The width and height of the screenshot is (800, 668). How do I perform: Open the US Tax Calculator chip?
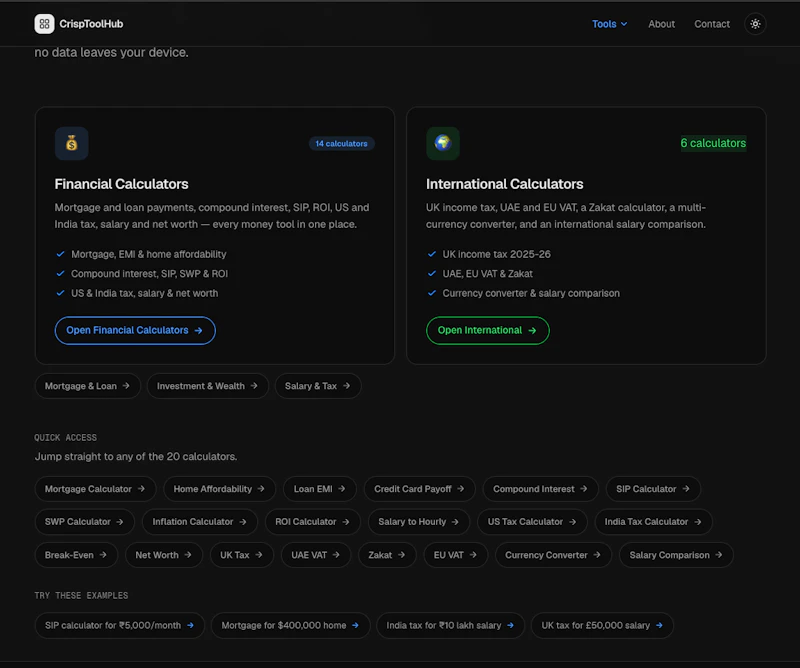(x=532, y=522)
